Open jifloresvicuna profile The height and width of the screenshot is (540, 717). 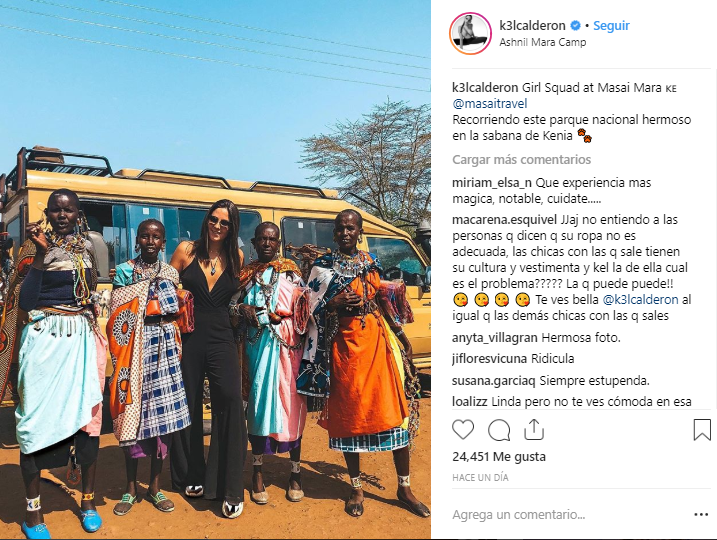489,359
